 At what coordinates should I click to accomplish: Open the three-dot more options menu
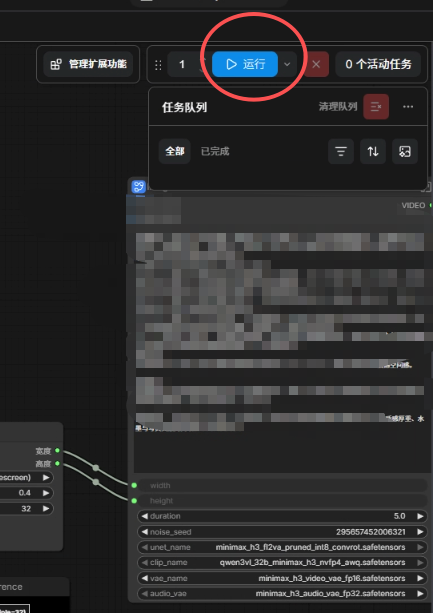coord(408,106)
